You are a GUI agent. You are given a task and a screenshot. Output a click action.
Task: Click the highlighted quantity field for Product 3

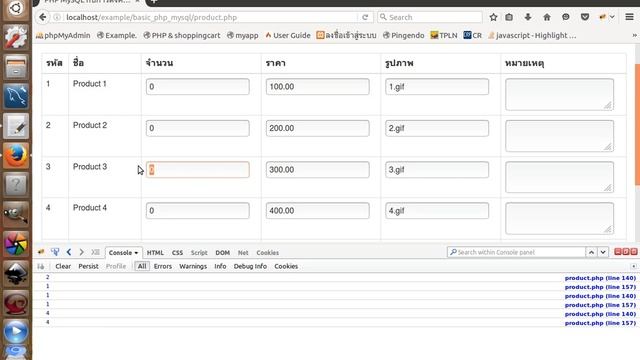tap(198, 169)
